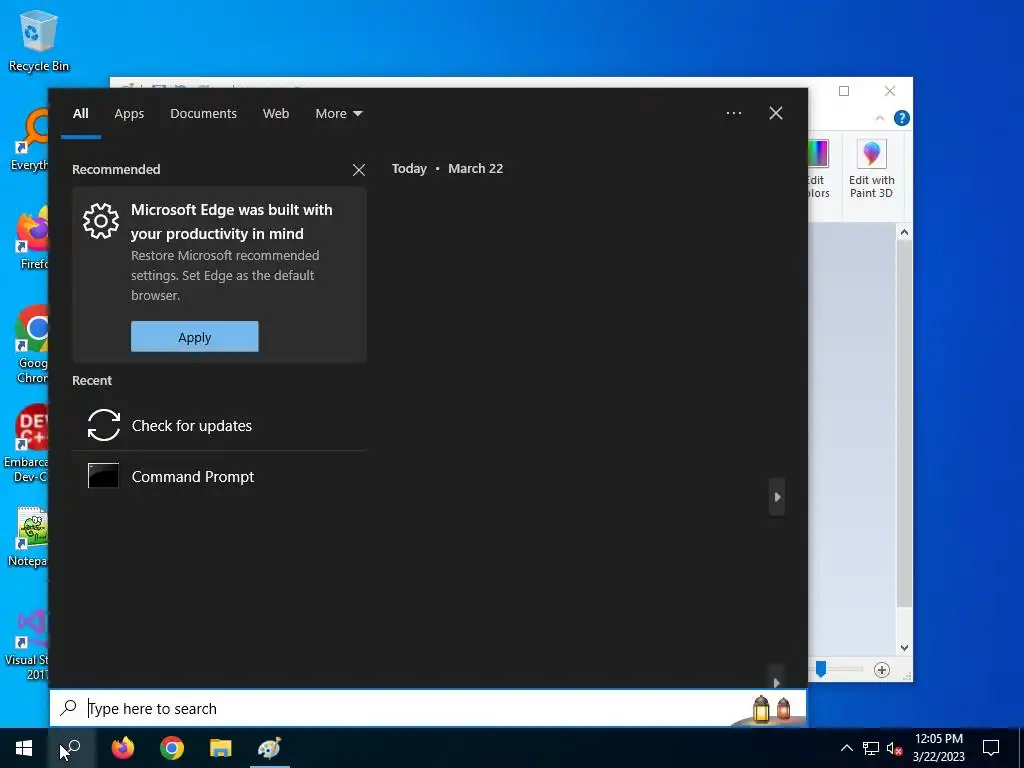Screen dimensions: 1024x768
Task: Open Paint Help question mark icon
Action: click(901, 118)
